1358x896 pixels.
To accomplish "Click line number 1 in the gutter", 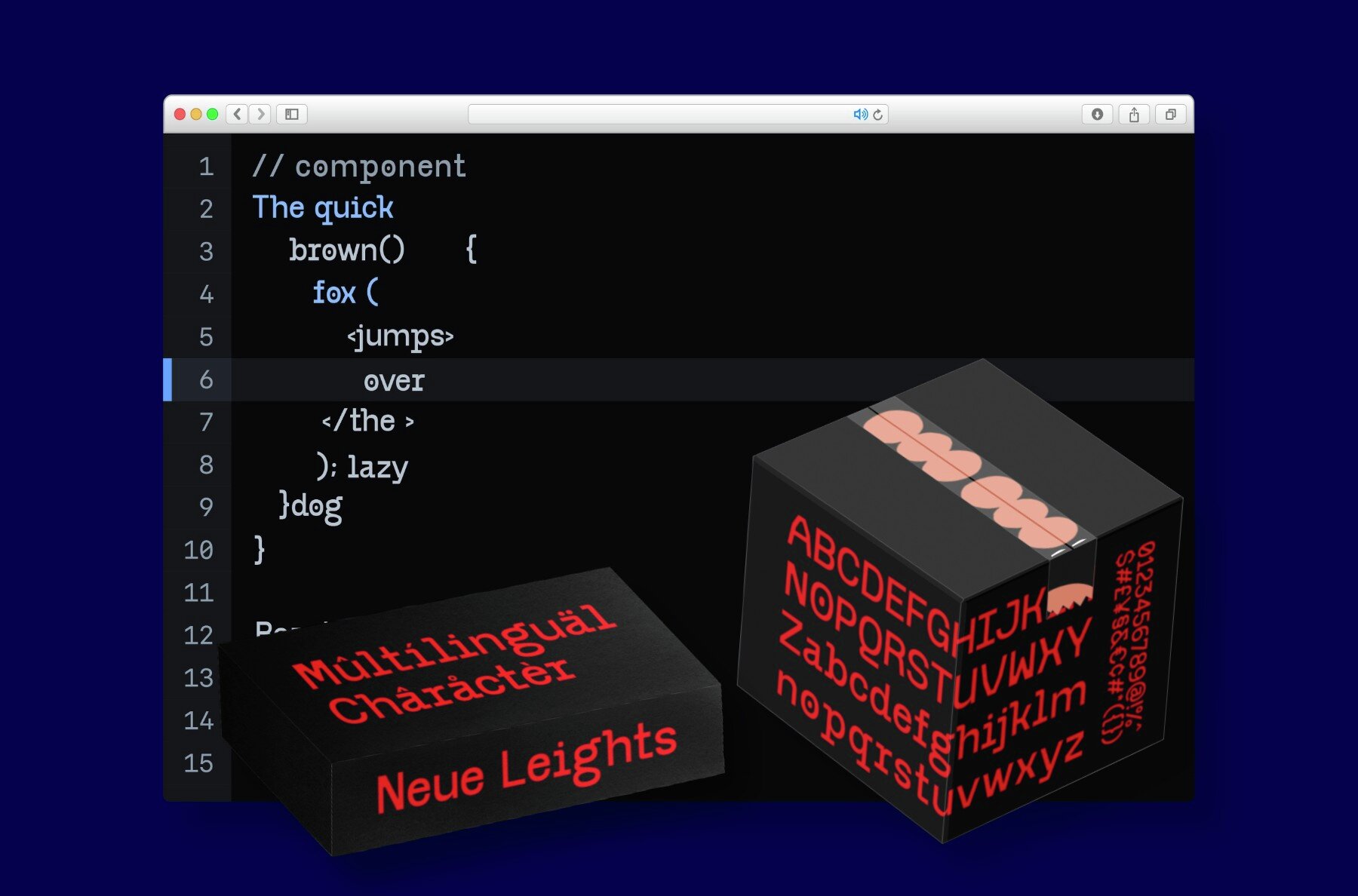I will pos(204,167).
